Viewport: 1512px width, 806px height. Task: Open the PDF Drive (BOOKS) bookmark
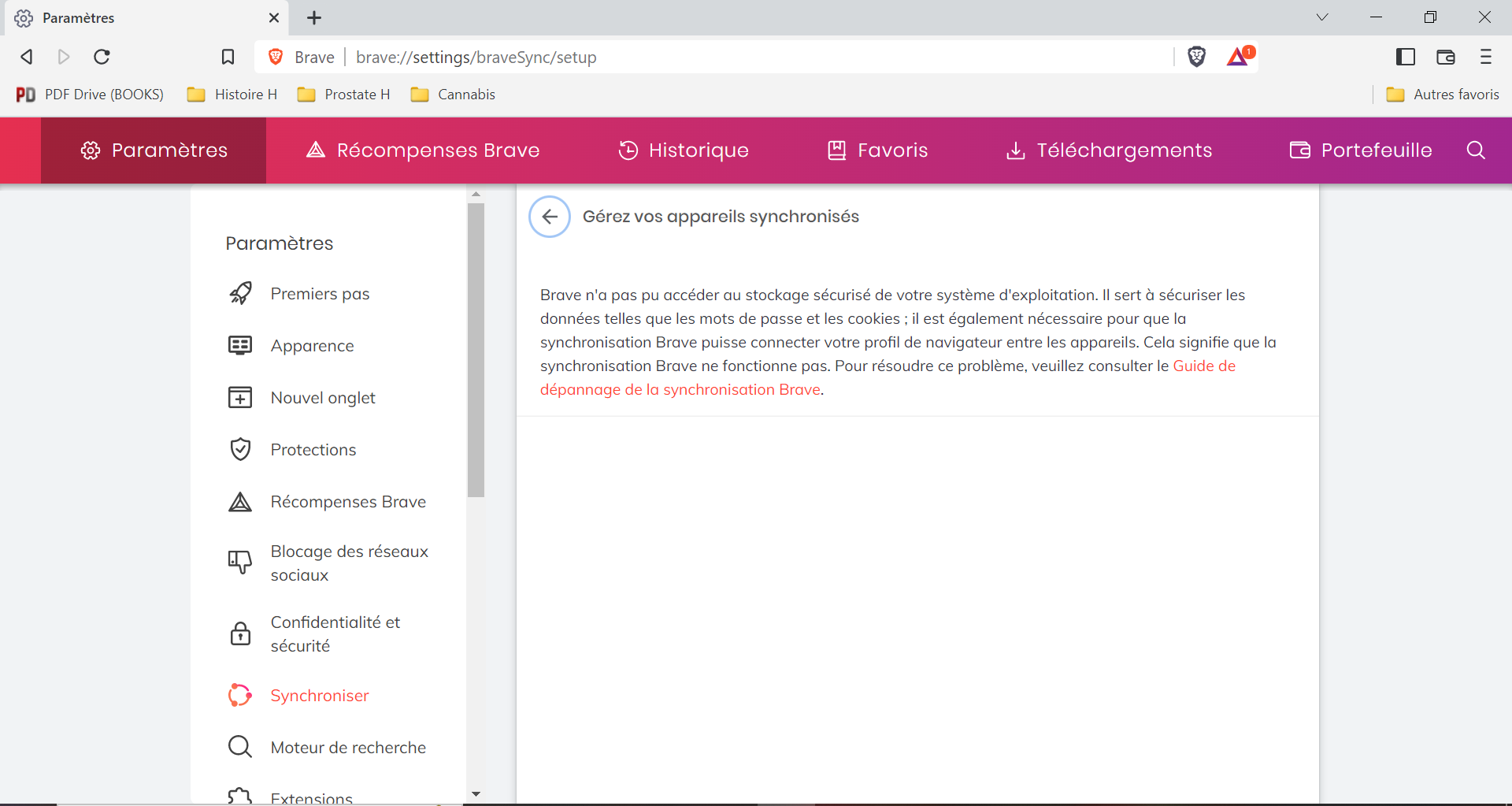(90, 95)
